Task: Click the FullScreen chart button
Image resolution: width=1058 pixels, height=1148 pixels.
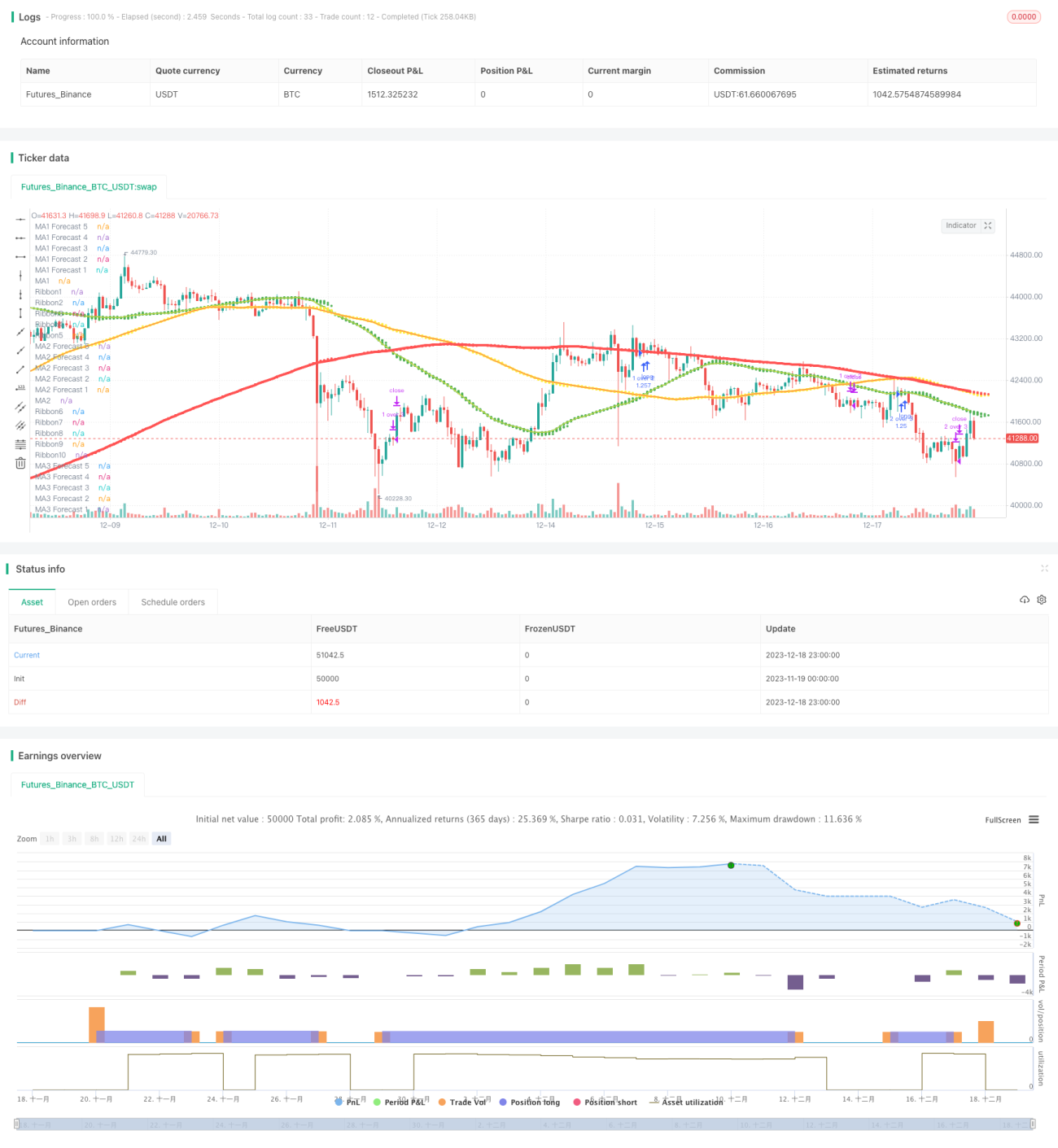Action: [x=1003, y=820]
